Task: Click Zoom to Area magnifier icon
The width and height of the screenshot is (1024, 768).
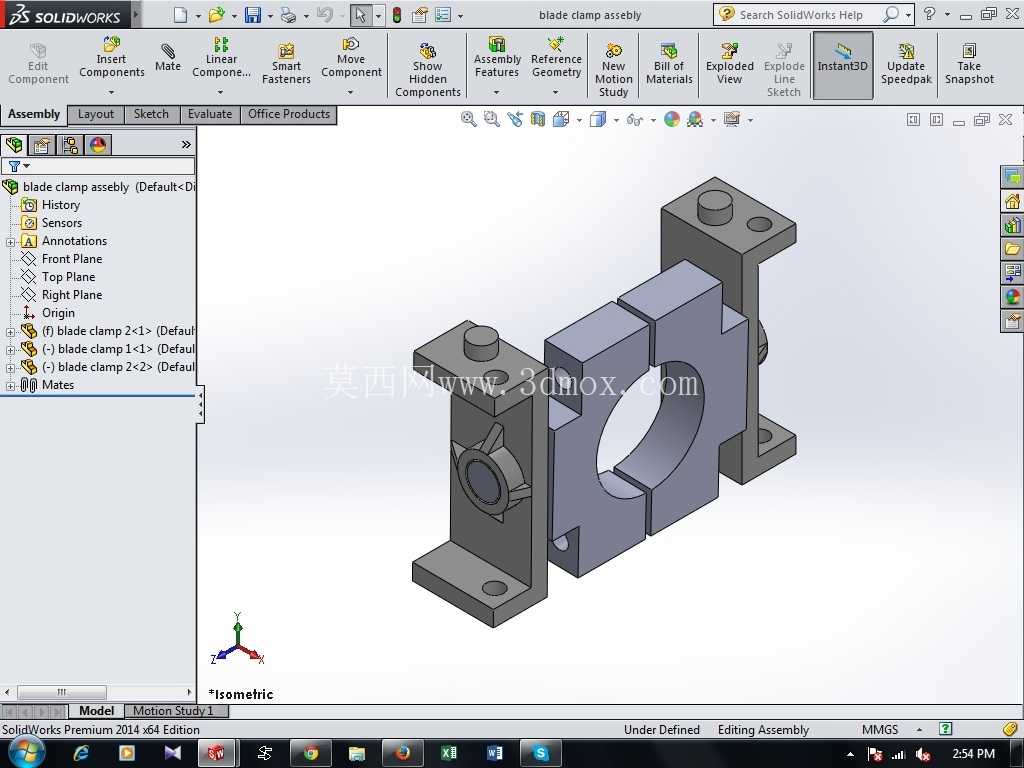Action: pyautogui.click(x=491, y=120)
